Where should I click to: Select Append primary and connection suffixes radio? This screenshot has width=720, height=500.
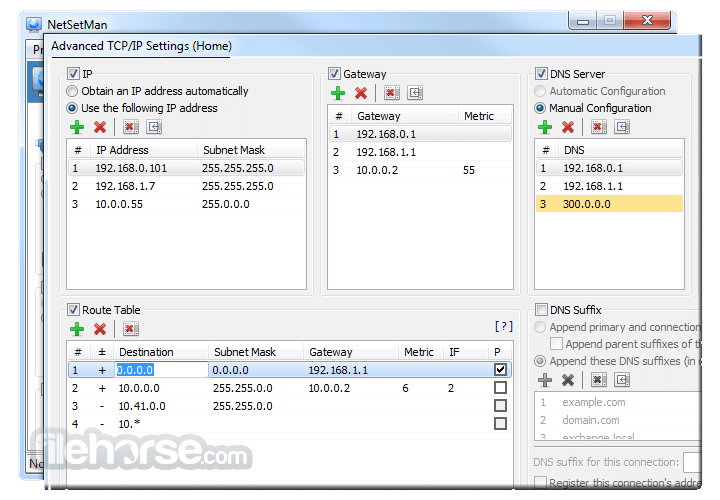coord(540,327)
